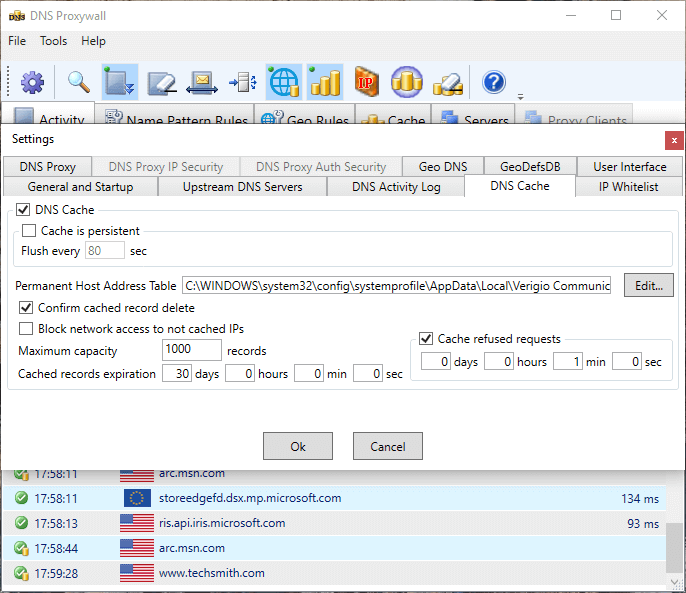Toggle the globe with coins toolbar icon
Image resolution: width=686 pixels, height=593 pixels.
284,82
